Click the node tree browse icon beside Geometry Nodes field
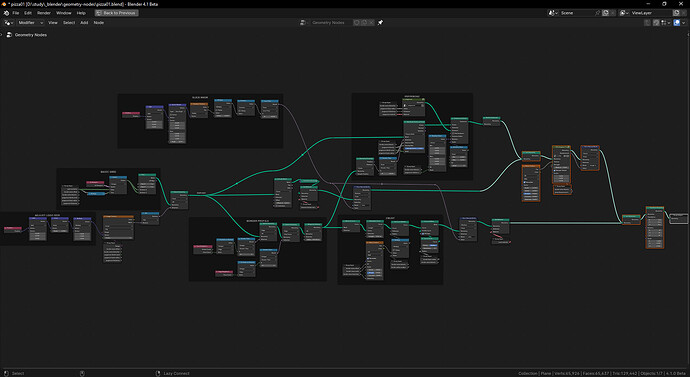The width and height of the screenshot is (690, 377). point(303,23)
